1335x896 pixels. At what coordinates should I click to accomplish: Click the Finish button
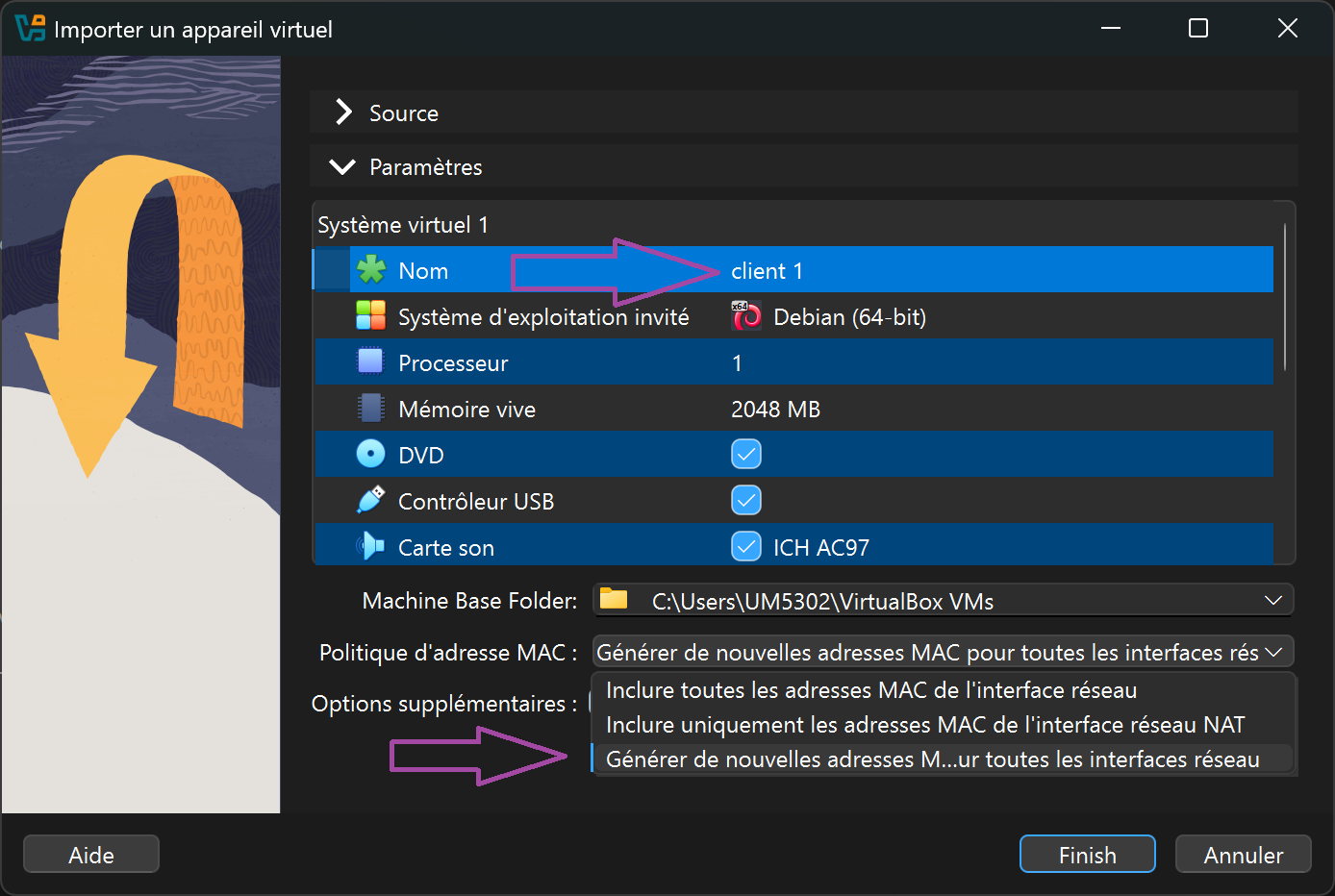(1087, 854)
